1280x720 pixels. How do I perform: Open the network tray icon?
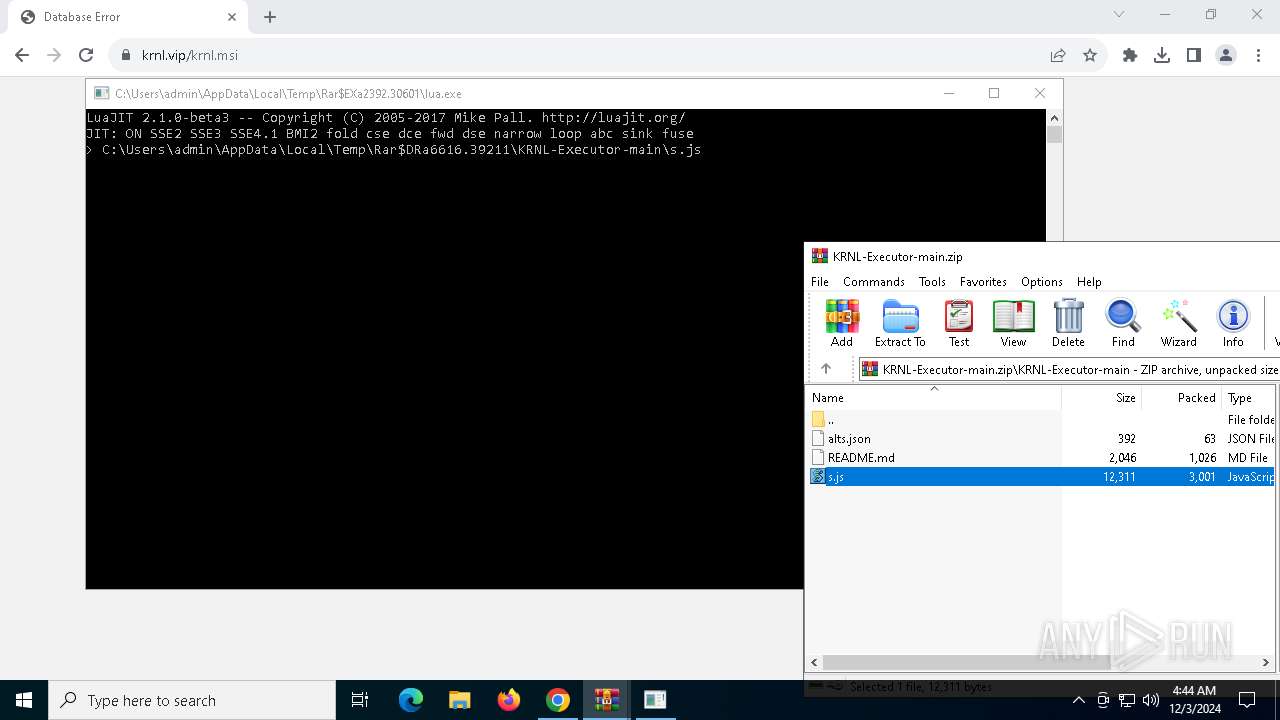(1127, 700)
